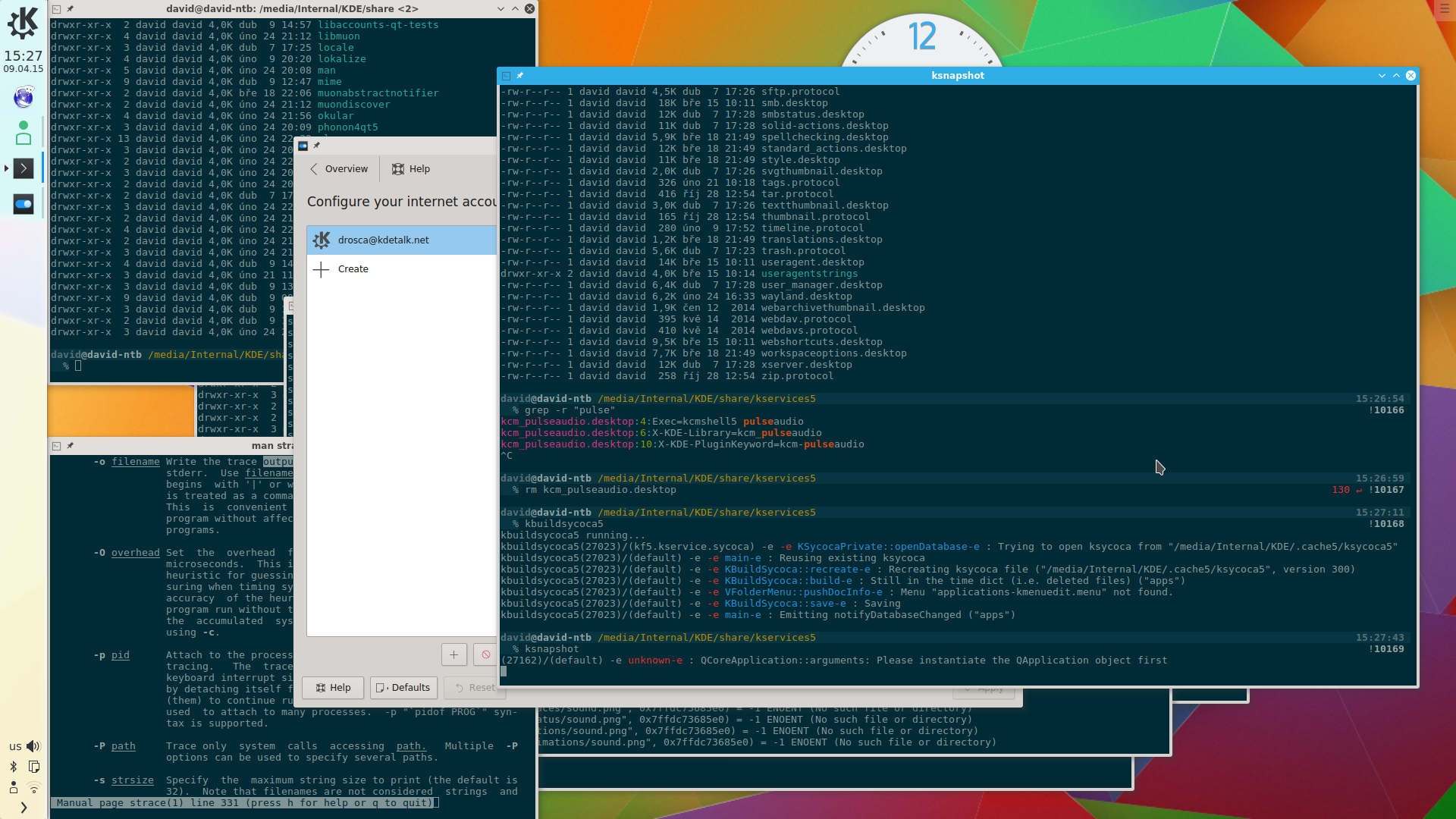Toggle pin on ksnapshot window titlebar

520,76
